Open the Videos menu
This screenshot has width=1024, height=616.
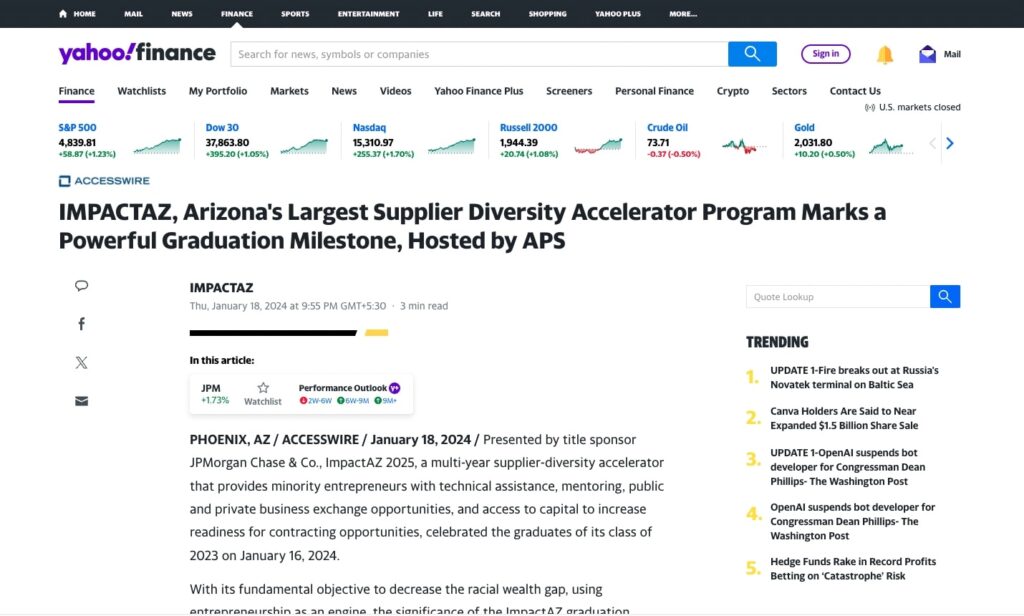396,91
